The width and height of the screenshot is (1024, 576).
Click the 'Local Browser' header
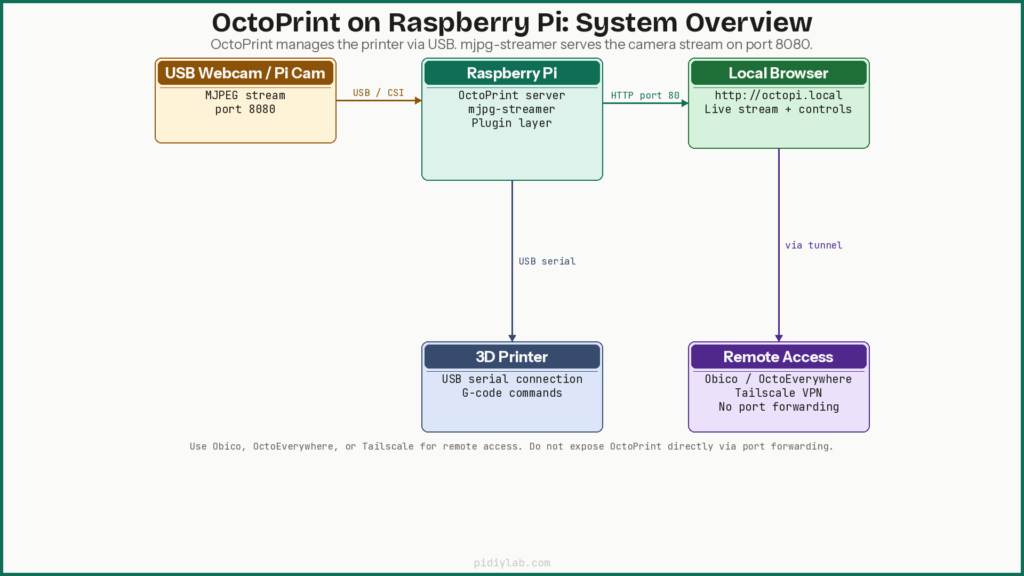(778, 73)
